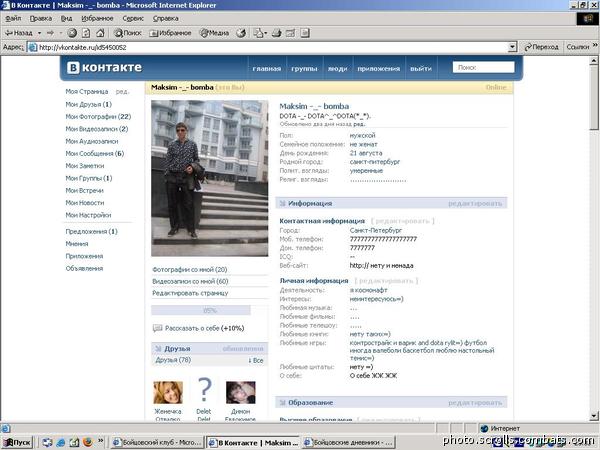
Task: Open Мои Заметки sidebar link
Action: (85, 166)
